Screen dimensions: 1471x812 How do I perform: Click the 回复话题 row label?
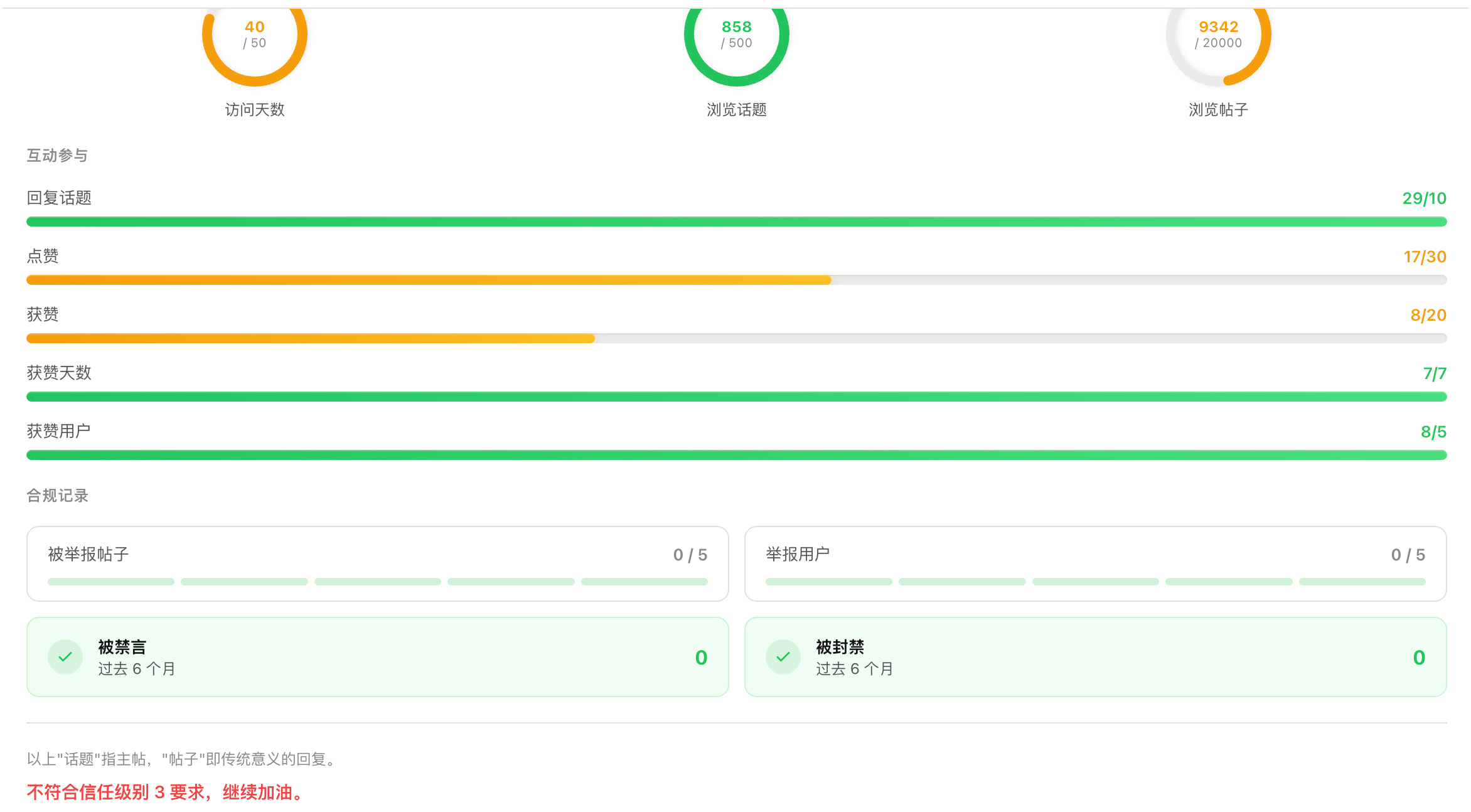coord(59,198)
